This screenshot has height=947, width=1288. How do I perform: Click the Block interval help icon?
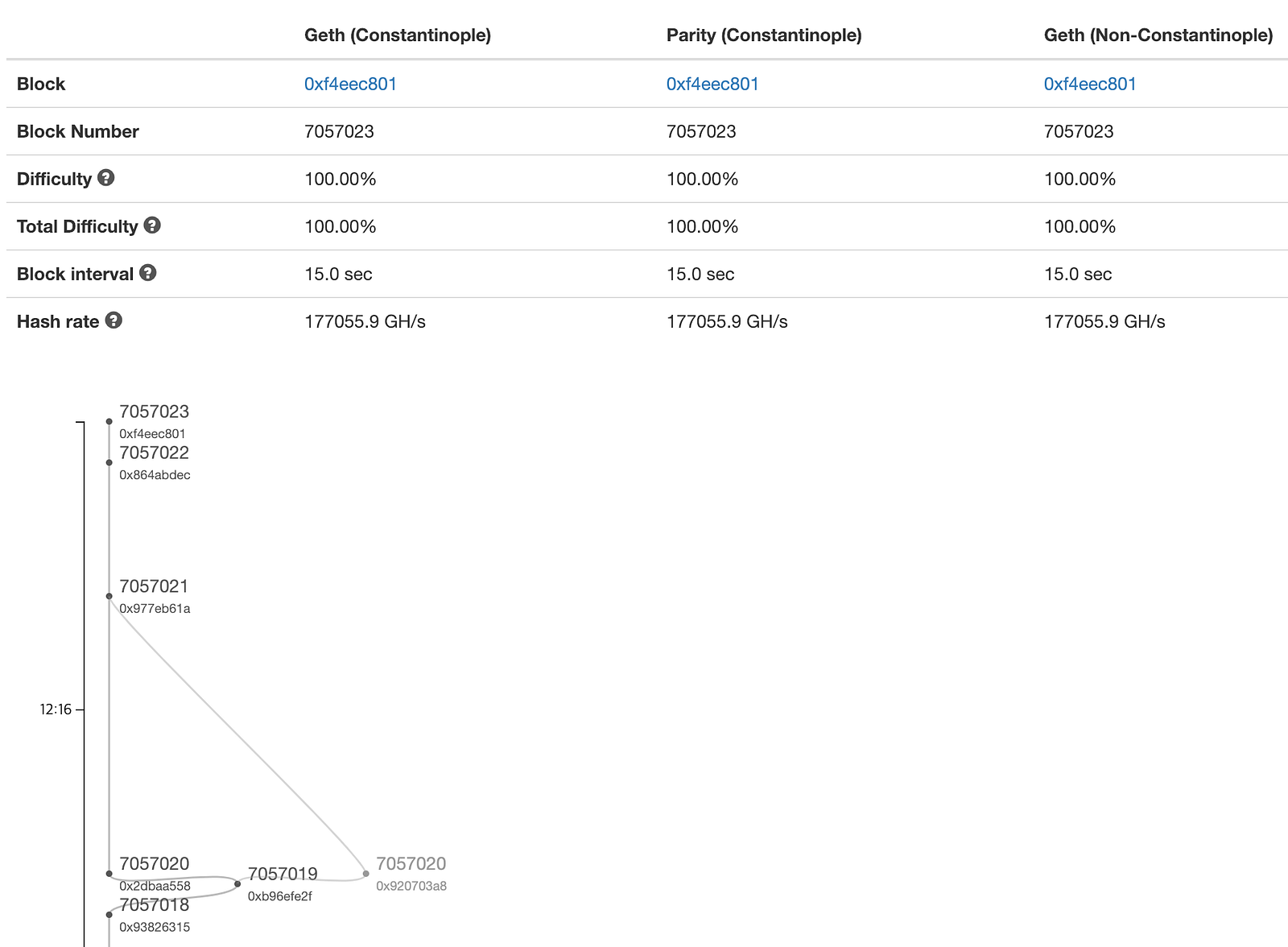tap(147, 273)
